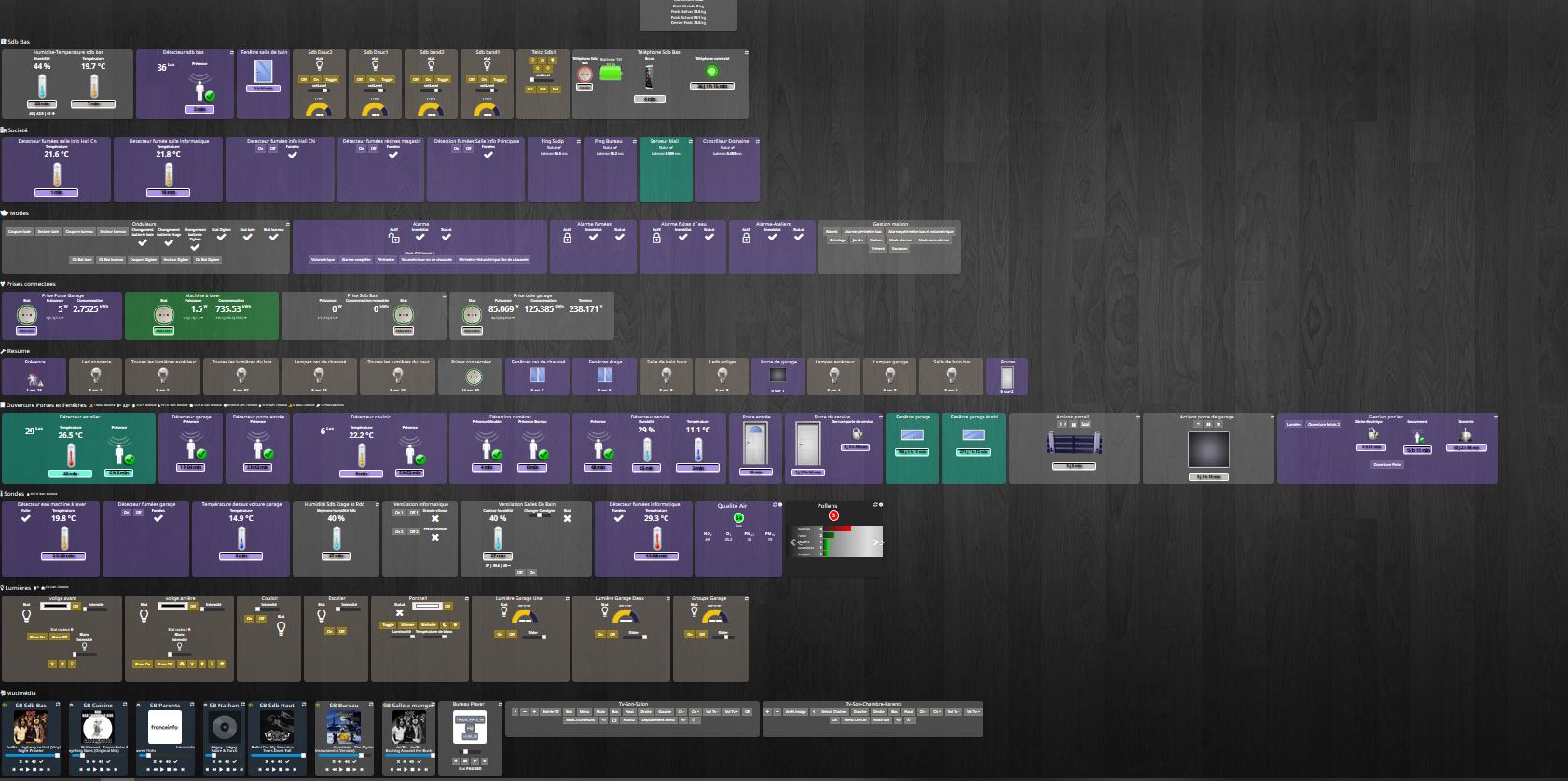Click the Sdb Douc2 light bulb icon
The image size is (1568, 781).
320,65
